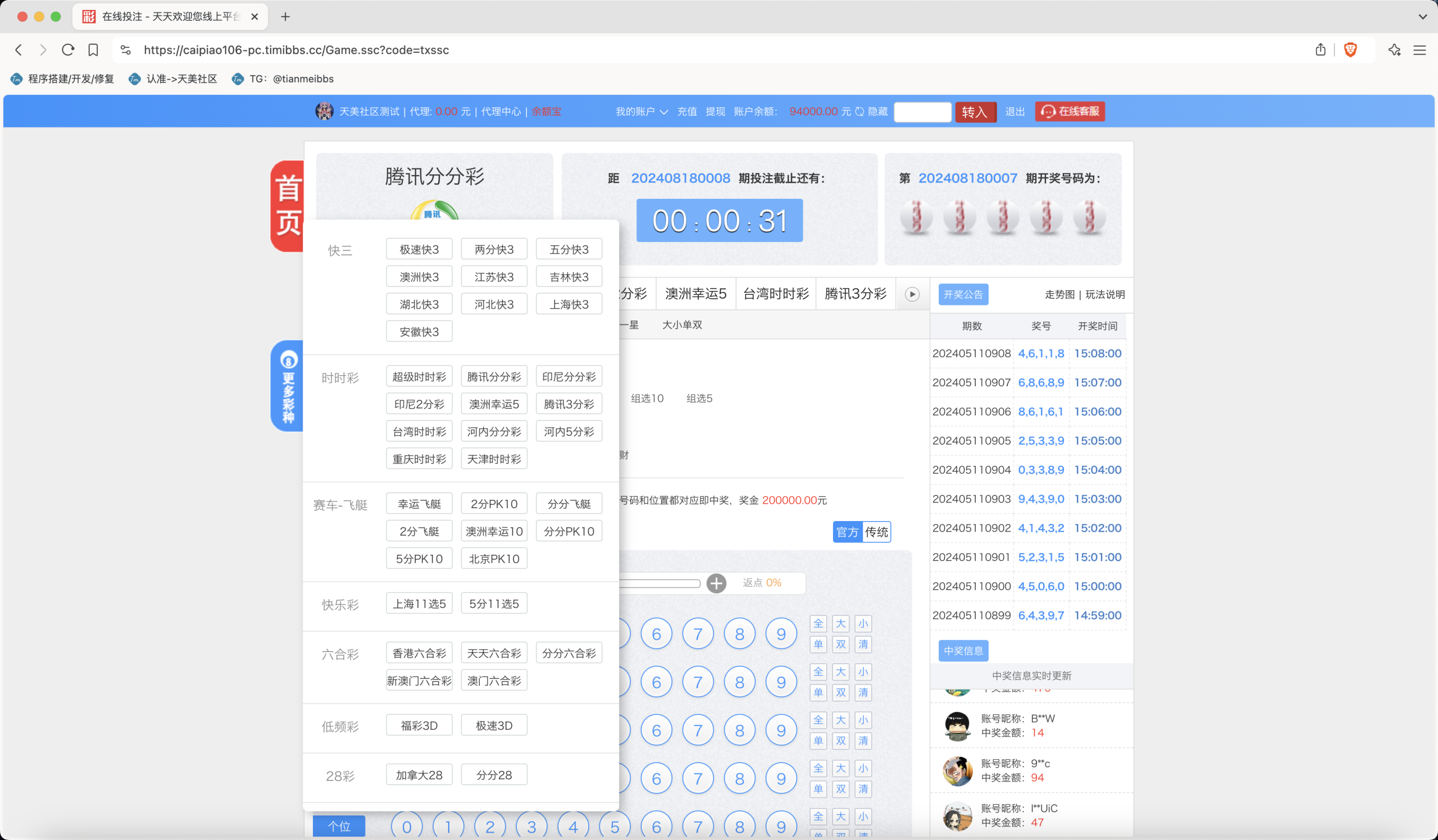1438x840 pixels.
Task: Open 在线客服 support button
Action: pos(1070,111)
